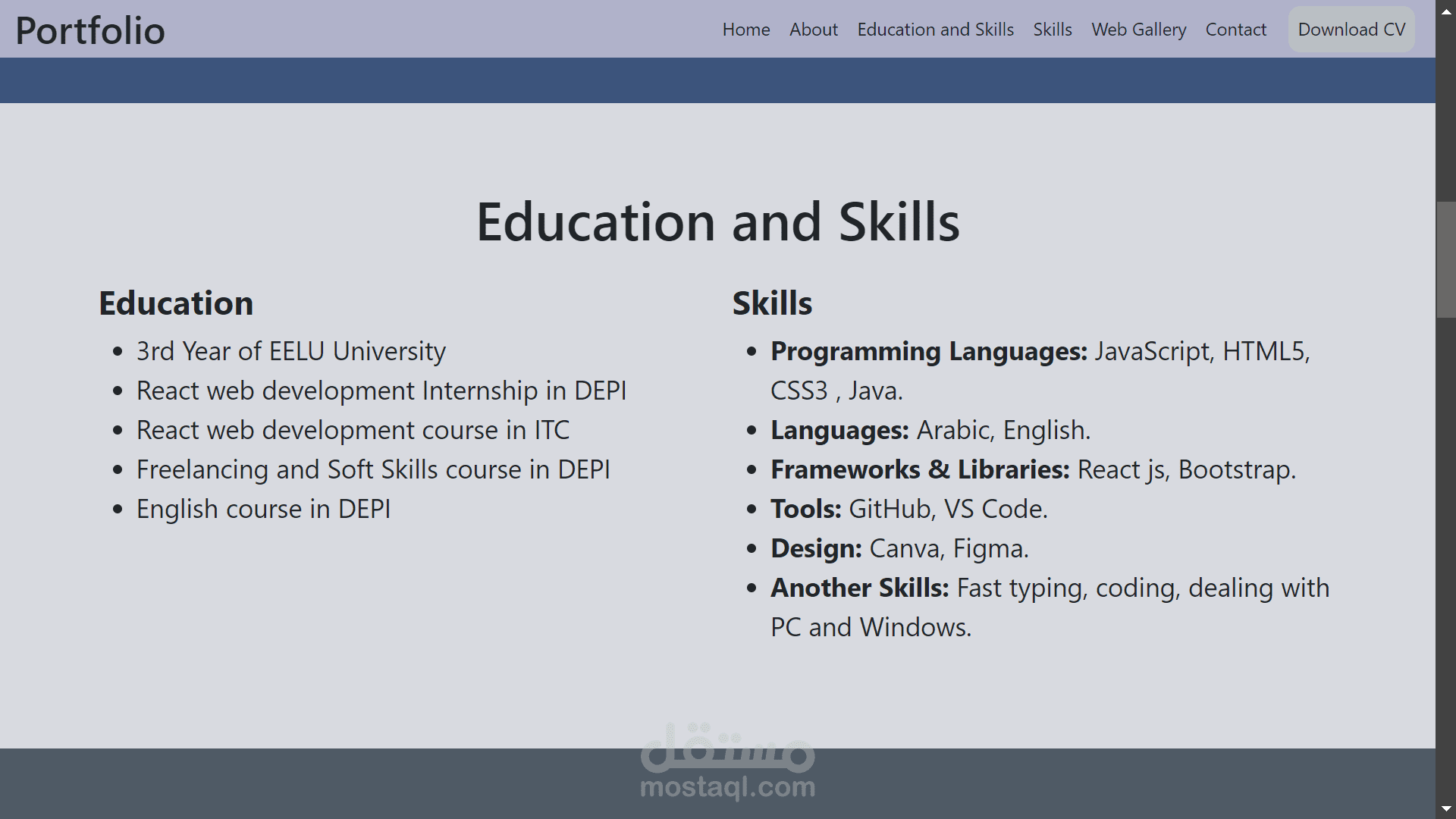
Task: Click the Frameworks & Libraries label
Action: click(x=920, y=469)
